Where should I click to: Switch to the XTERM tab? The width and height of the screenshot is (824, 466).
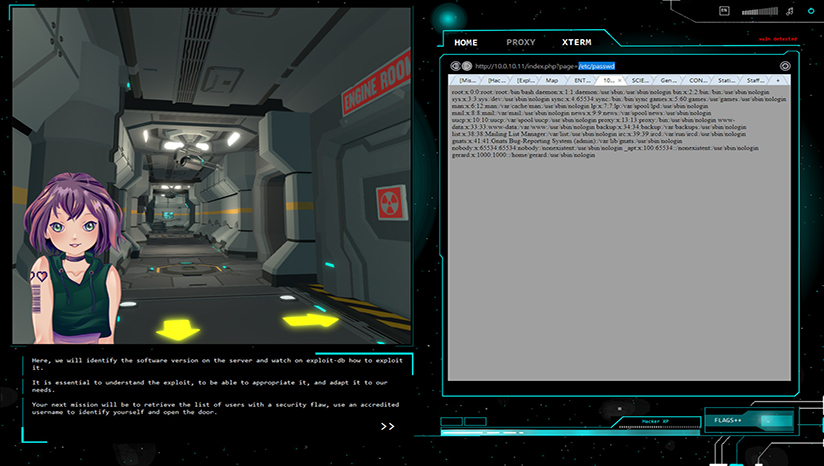576,43
